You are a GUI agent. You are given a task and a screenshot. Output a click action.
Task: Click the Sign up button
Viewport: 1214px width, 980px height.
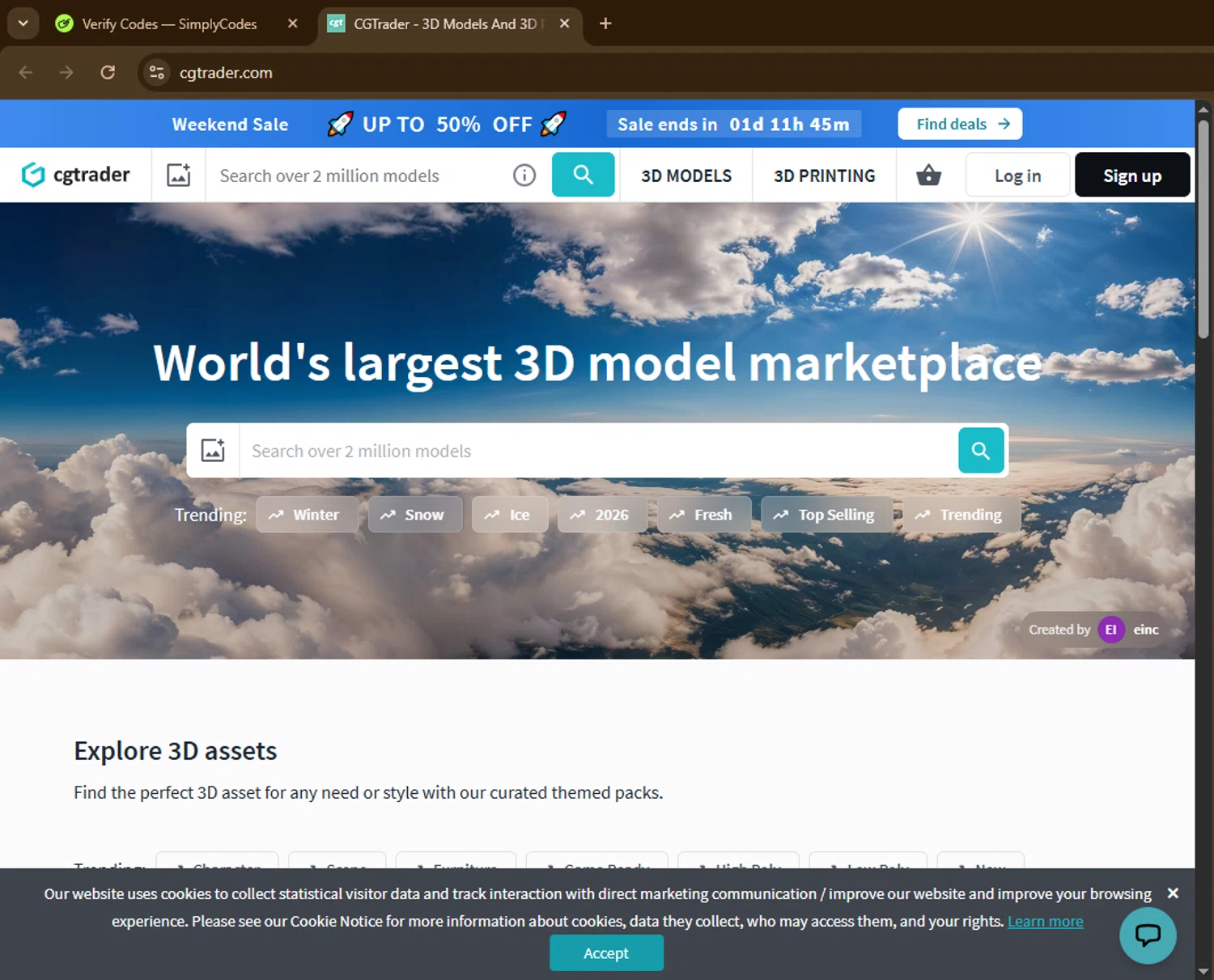point(1132,176)
